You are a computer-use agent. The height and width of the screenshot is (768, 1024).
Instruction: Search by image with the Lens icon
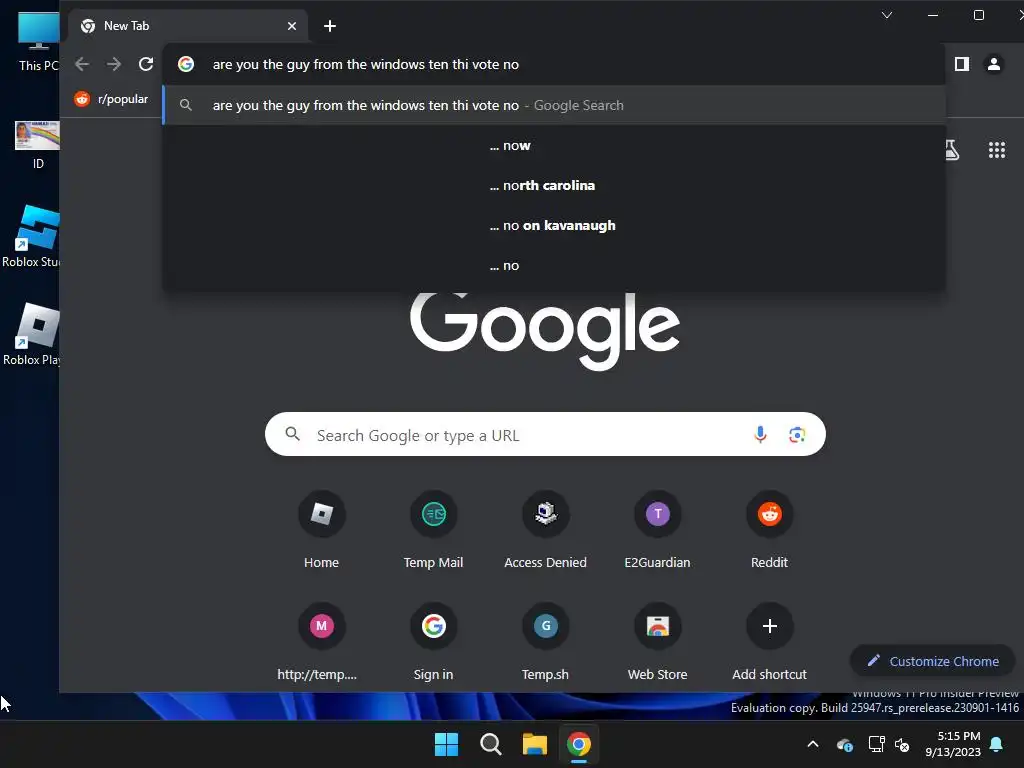pyautogui.click(x=797, y=435)
